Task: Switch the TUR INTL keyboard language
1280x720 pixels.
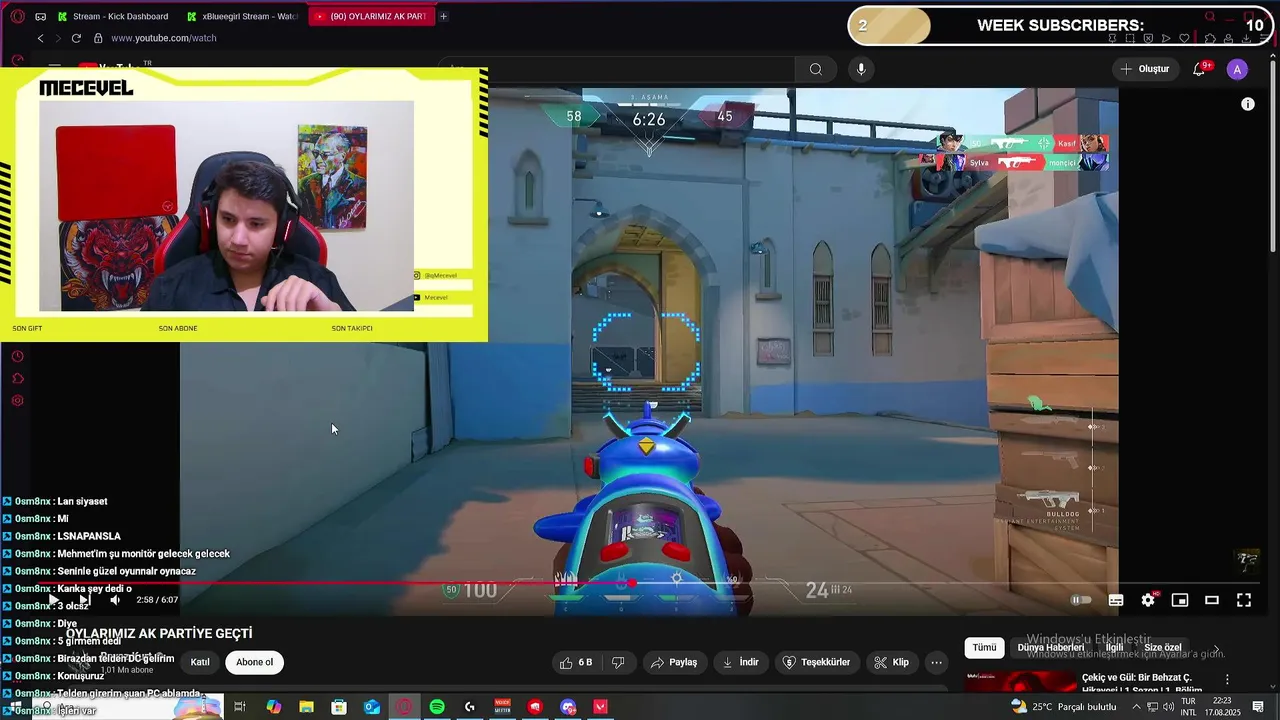Action: tap(1189, 707)
